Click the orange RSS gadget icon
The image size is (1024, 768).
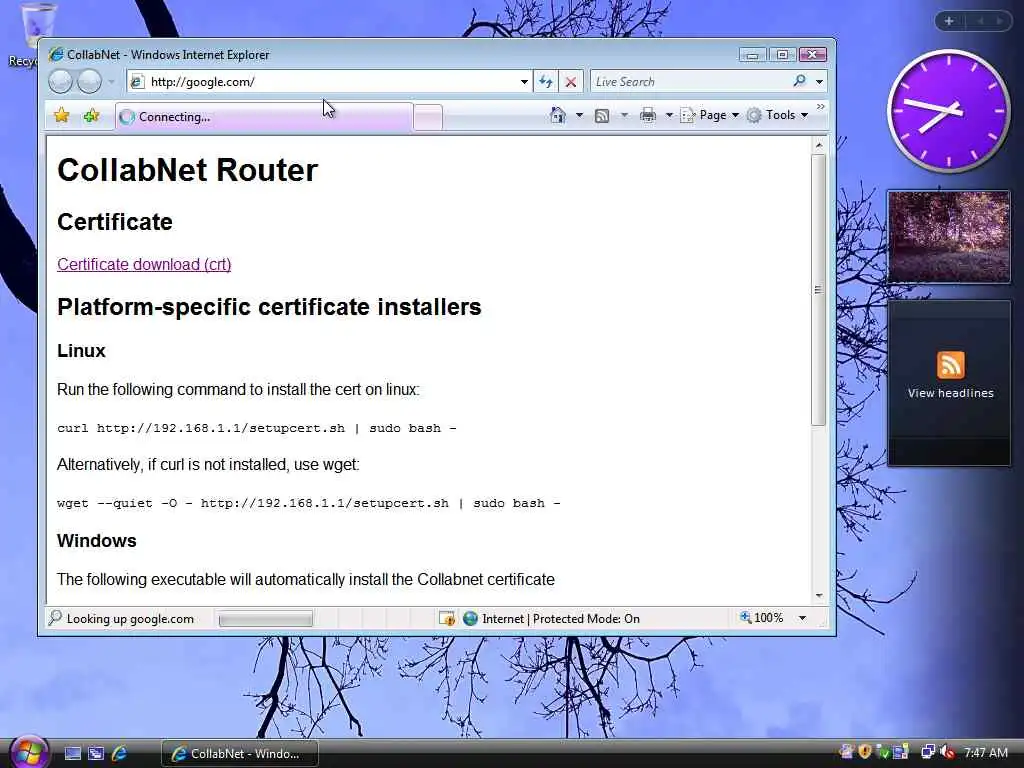(950, 365)
